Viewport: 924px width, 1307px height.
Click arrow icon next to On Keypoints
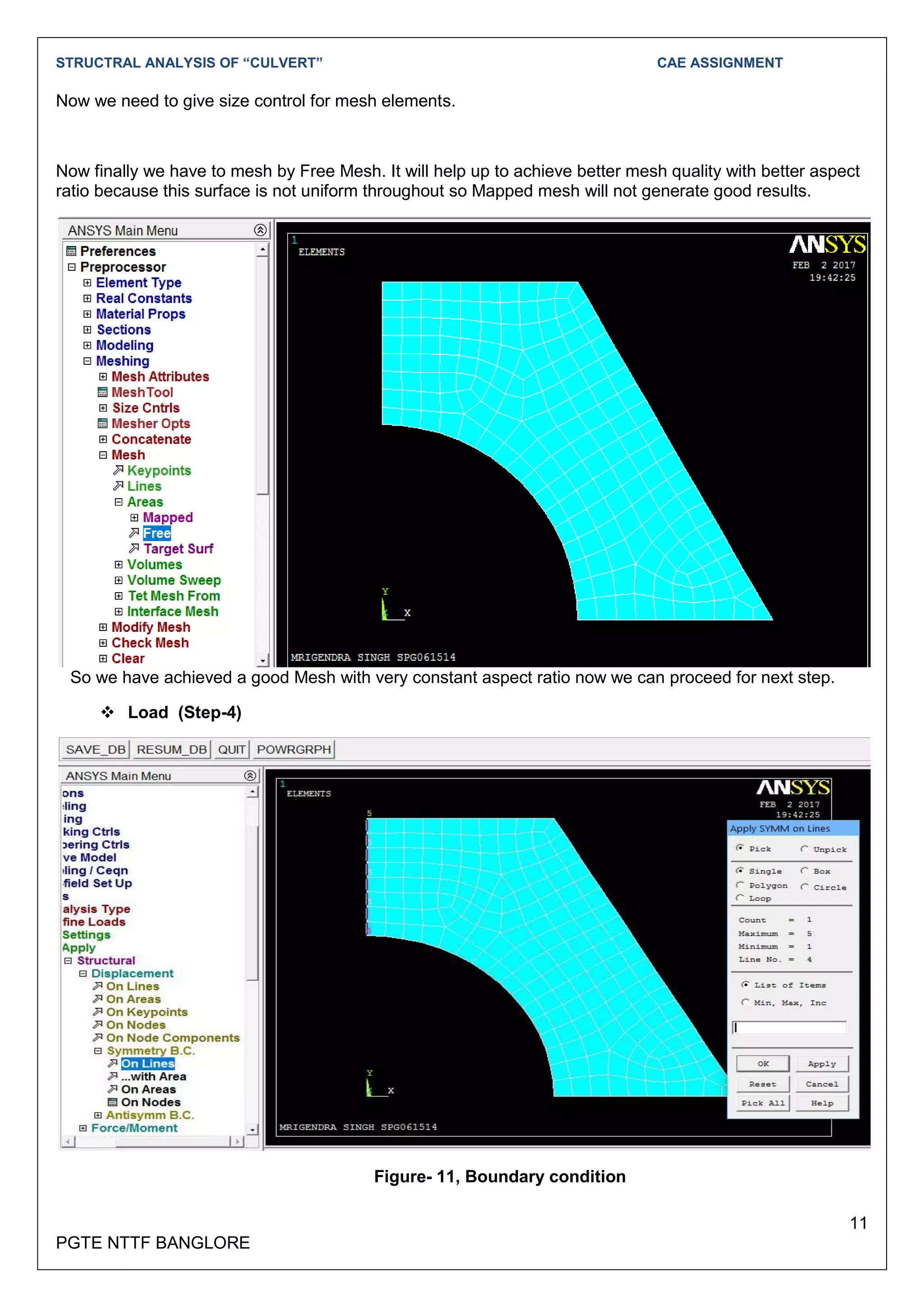pyautogui.click(x=98, y=1011)
